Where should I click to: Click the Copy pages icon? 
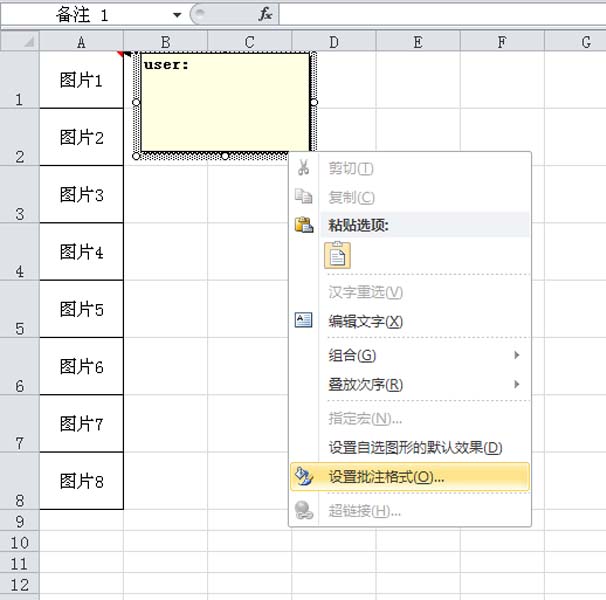pos(304,197)
